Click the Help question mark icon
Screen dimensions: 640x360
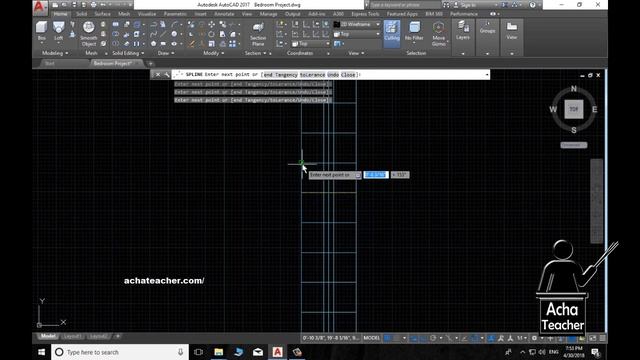coord(532,5)
